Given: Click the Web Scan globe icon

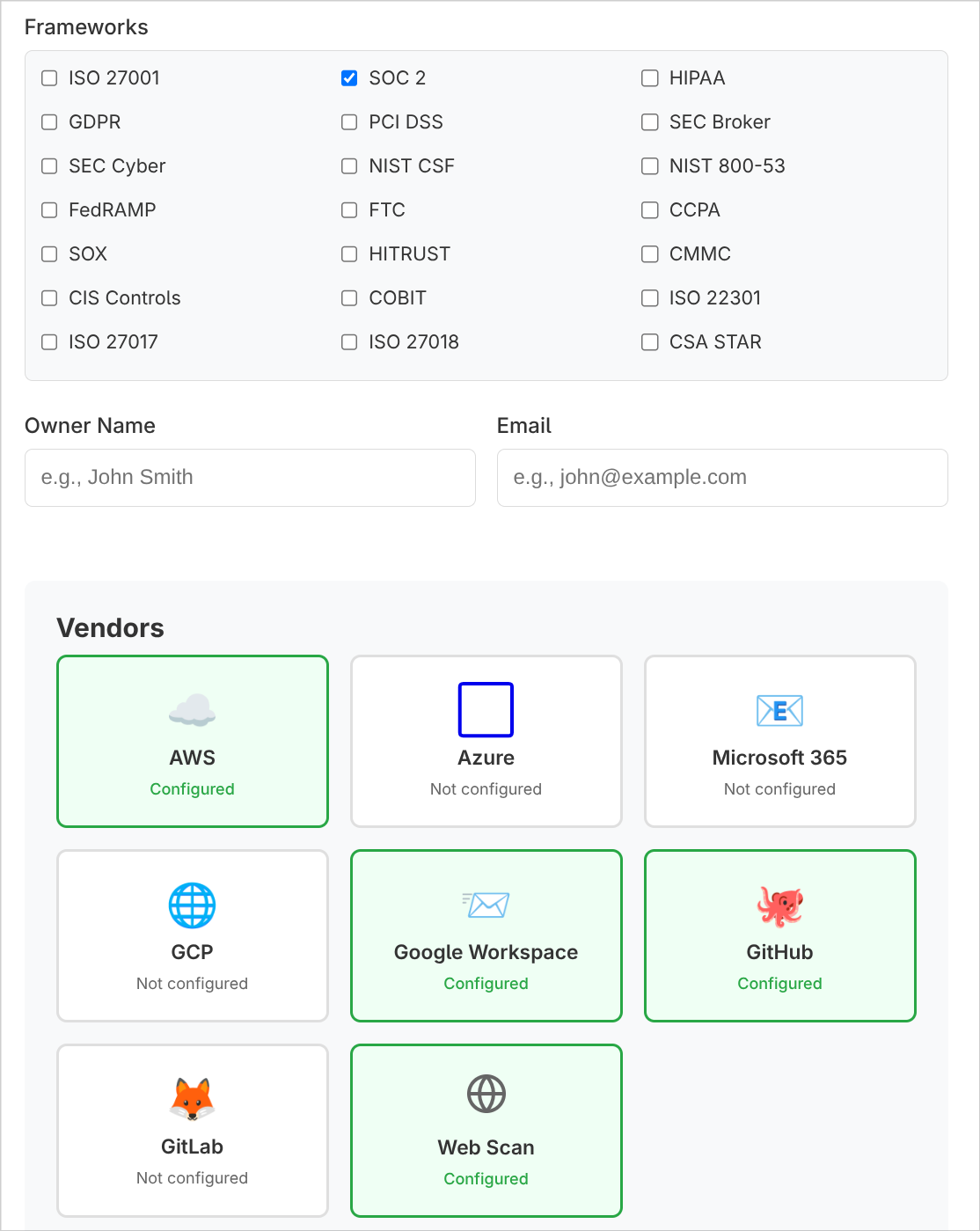Looking at the screenshot, I should point(486,1095).
